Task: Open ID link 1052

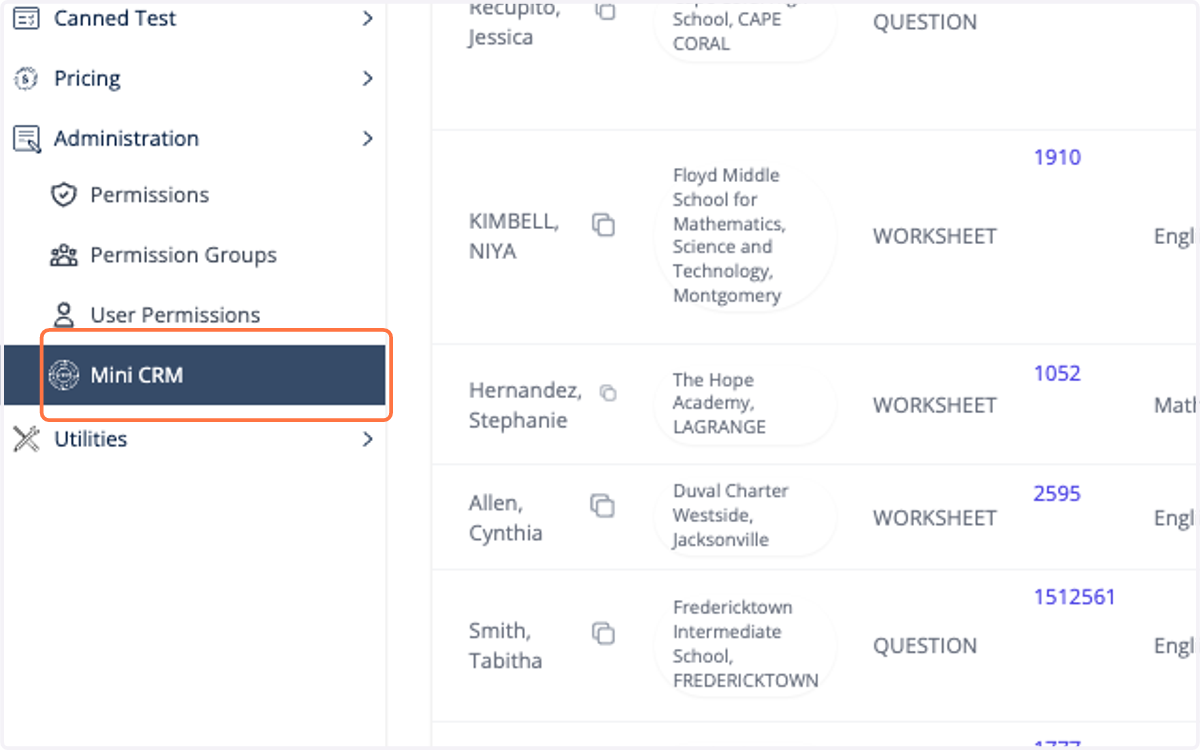Action: click(x=1057, y=373)
